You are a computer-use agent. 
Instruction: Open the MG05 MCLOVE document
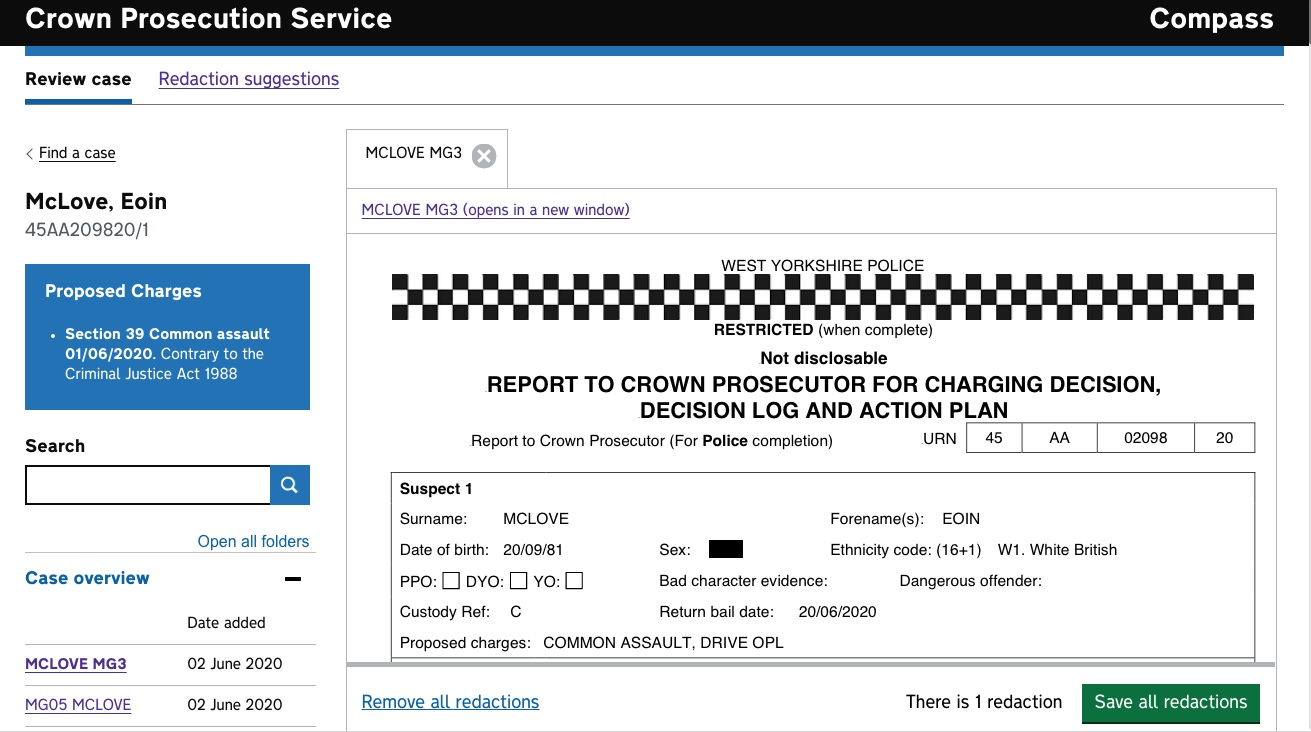coord(78,704)
